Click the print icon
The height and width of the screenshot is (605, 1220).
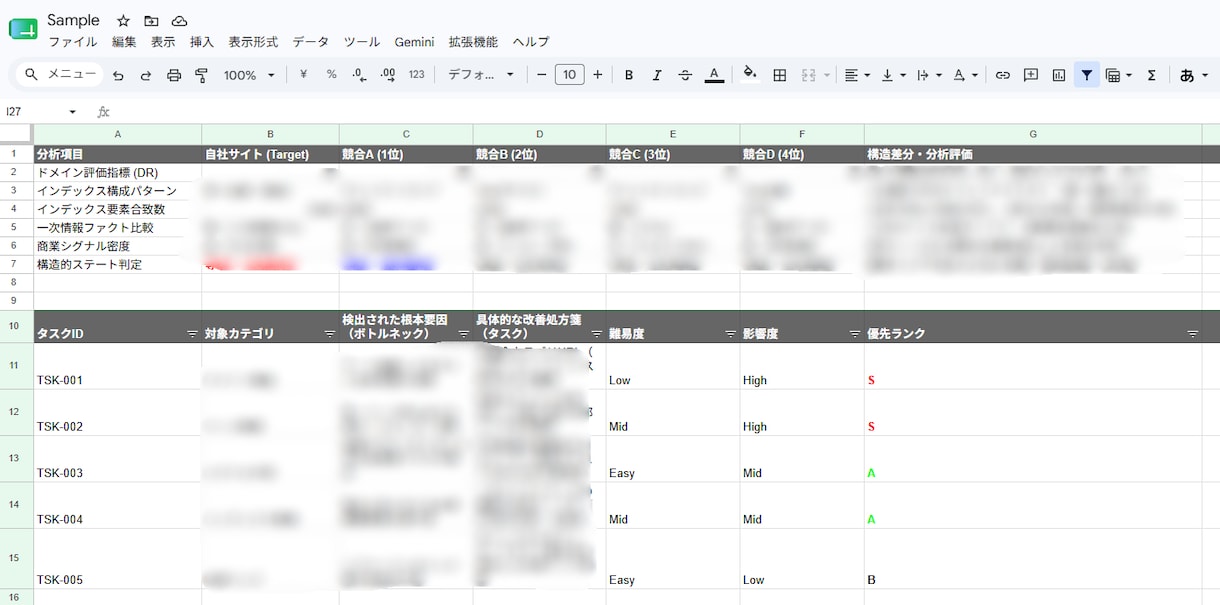click(174, 75)
